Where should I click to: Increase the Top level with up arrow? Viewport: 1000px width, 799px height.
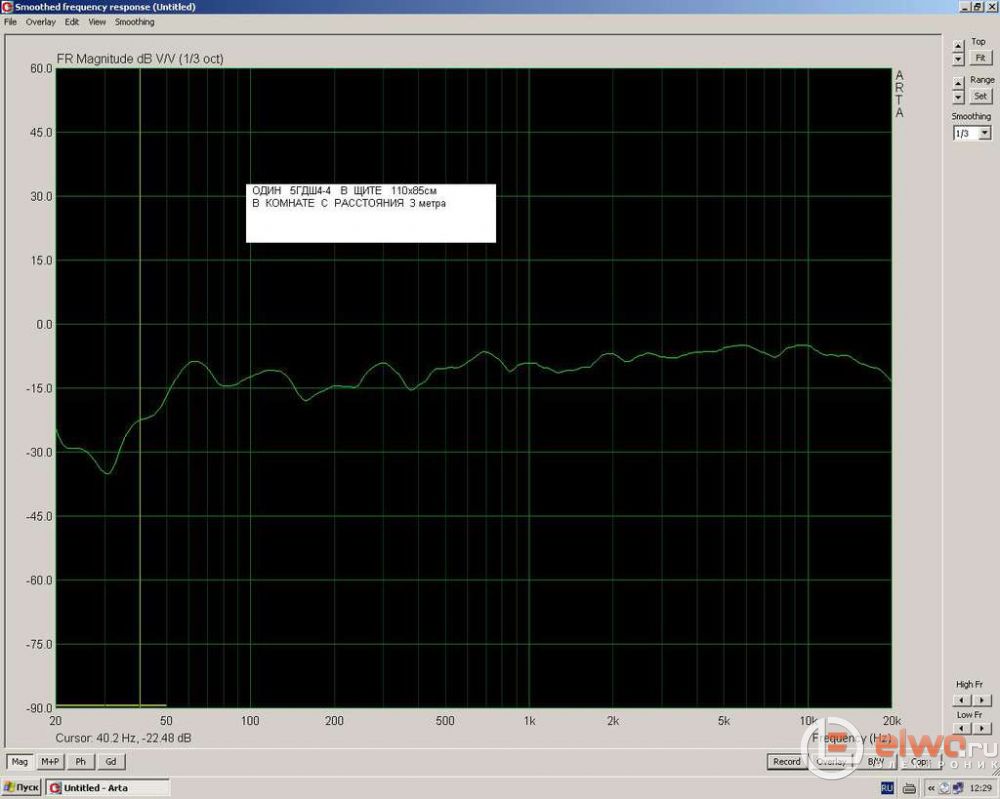(x=958, y=45)
